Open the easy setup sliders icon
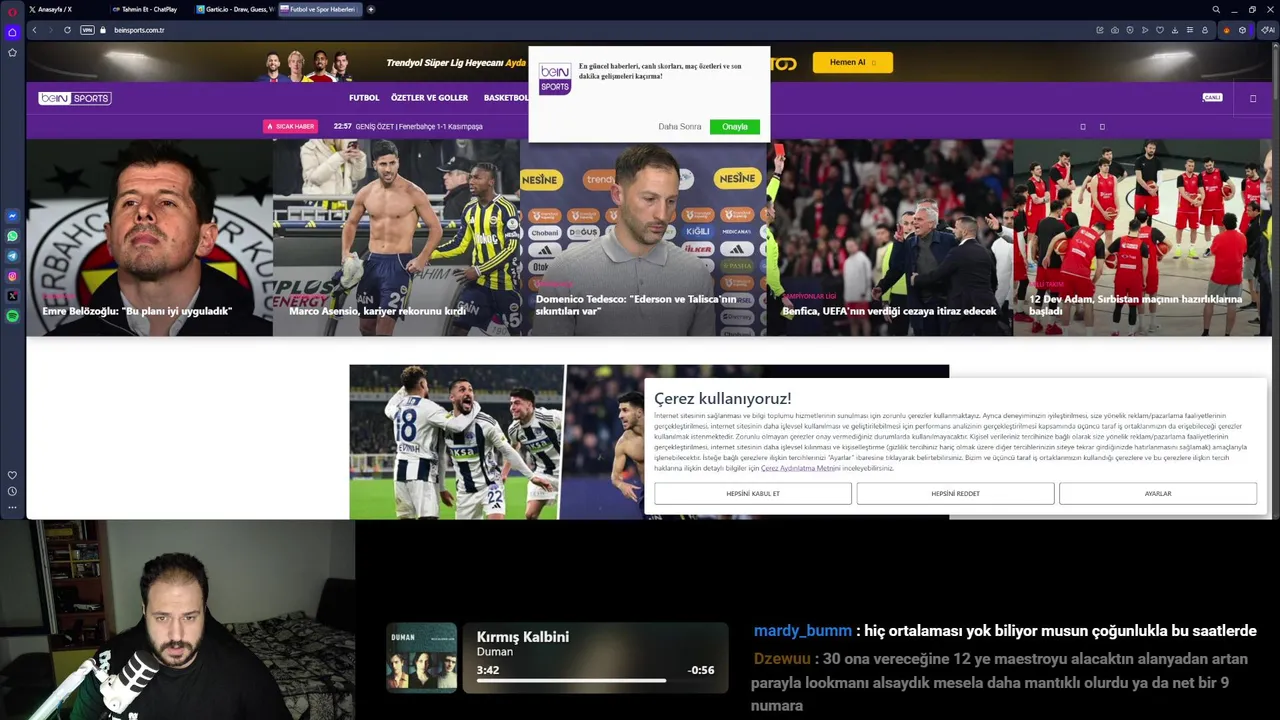Viewport: 1280px width, 720px height. pyautogui.click(x=1190, y=30)
